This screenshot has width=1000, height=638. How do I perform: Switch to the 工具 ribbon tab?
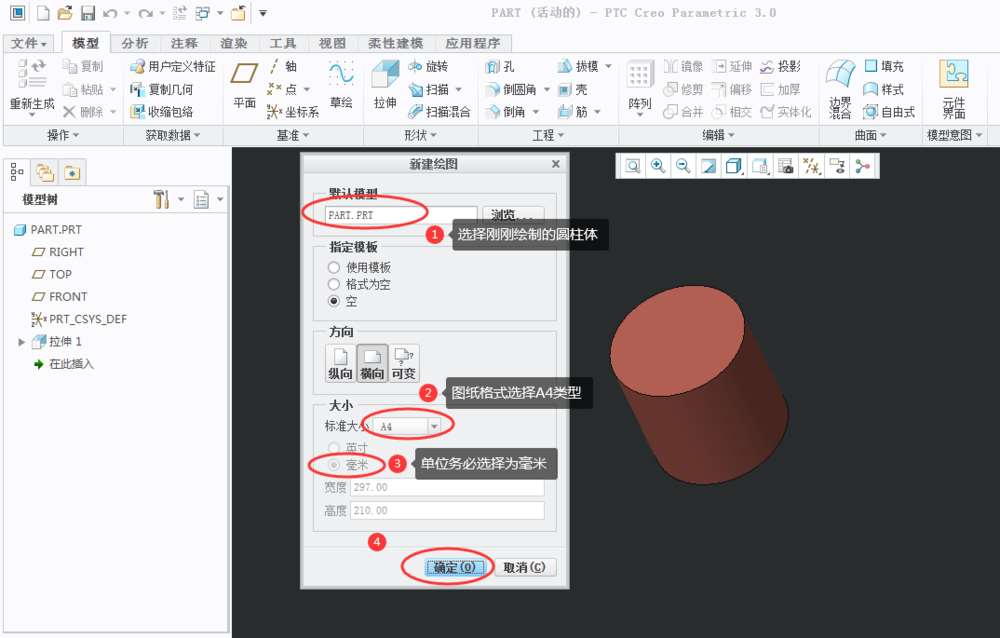(x=283, y=43)
